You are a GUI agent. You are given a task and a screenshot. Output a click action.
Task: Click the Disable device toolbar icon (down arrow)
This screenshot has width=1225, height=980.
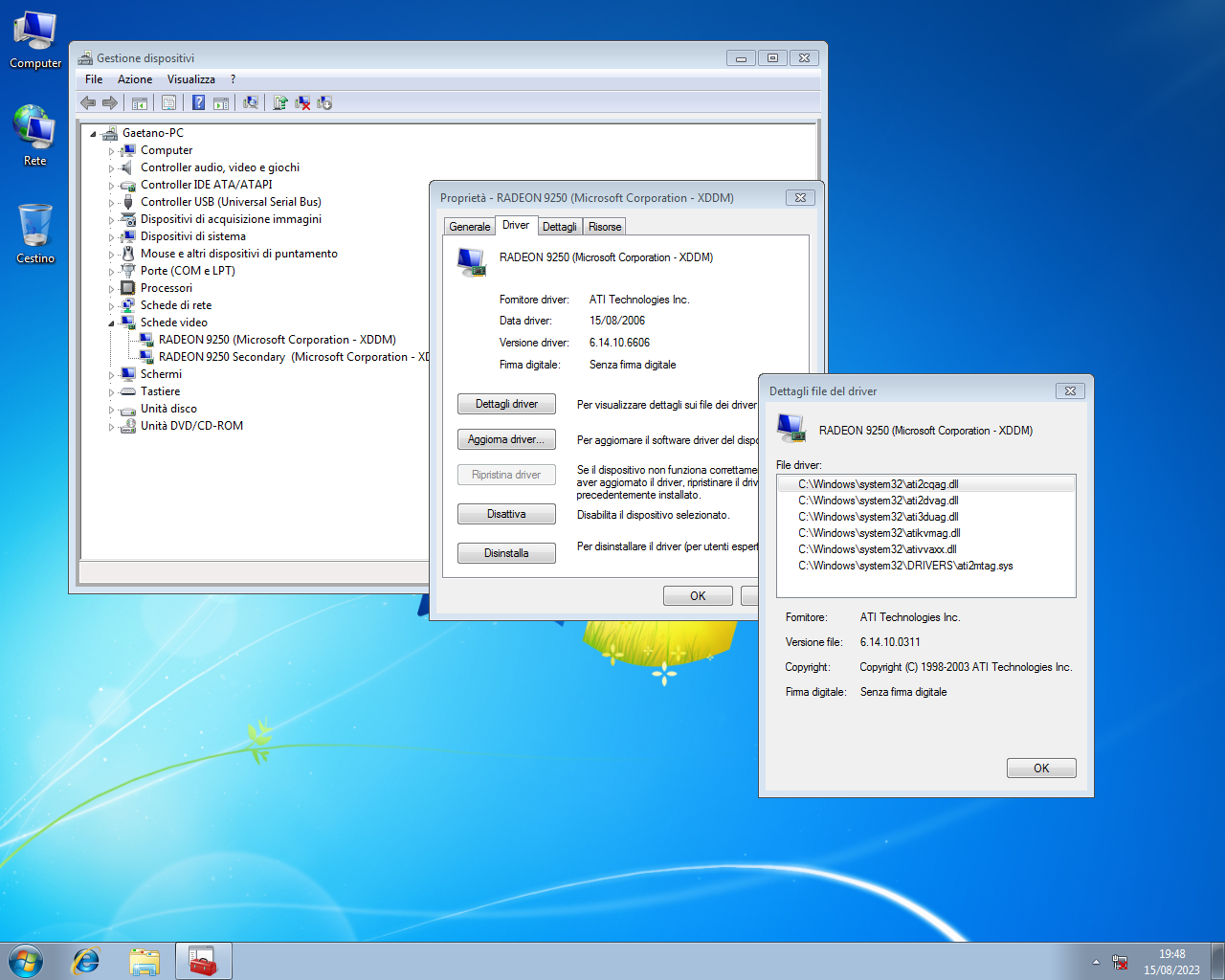(x=324, y=102)
